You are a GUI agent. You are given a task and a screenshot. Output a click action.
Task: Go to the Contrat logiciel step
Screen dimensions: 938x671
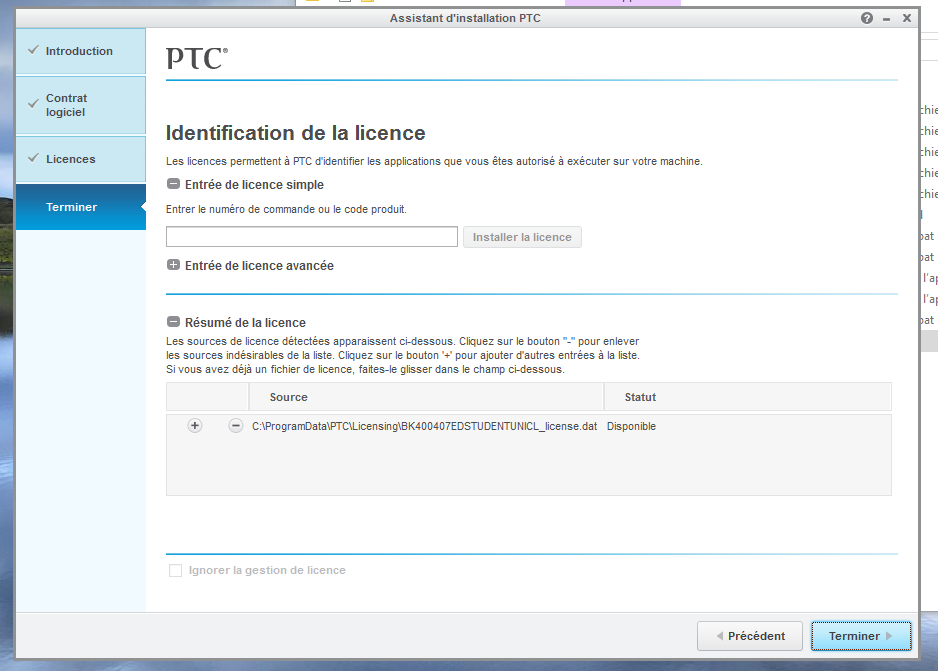pyautogui.click(x=81, y=105)
